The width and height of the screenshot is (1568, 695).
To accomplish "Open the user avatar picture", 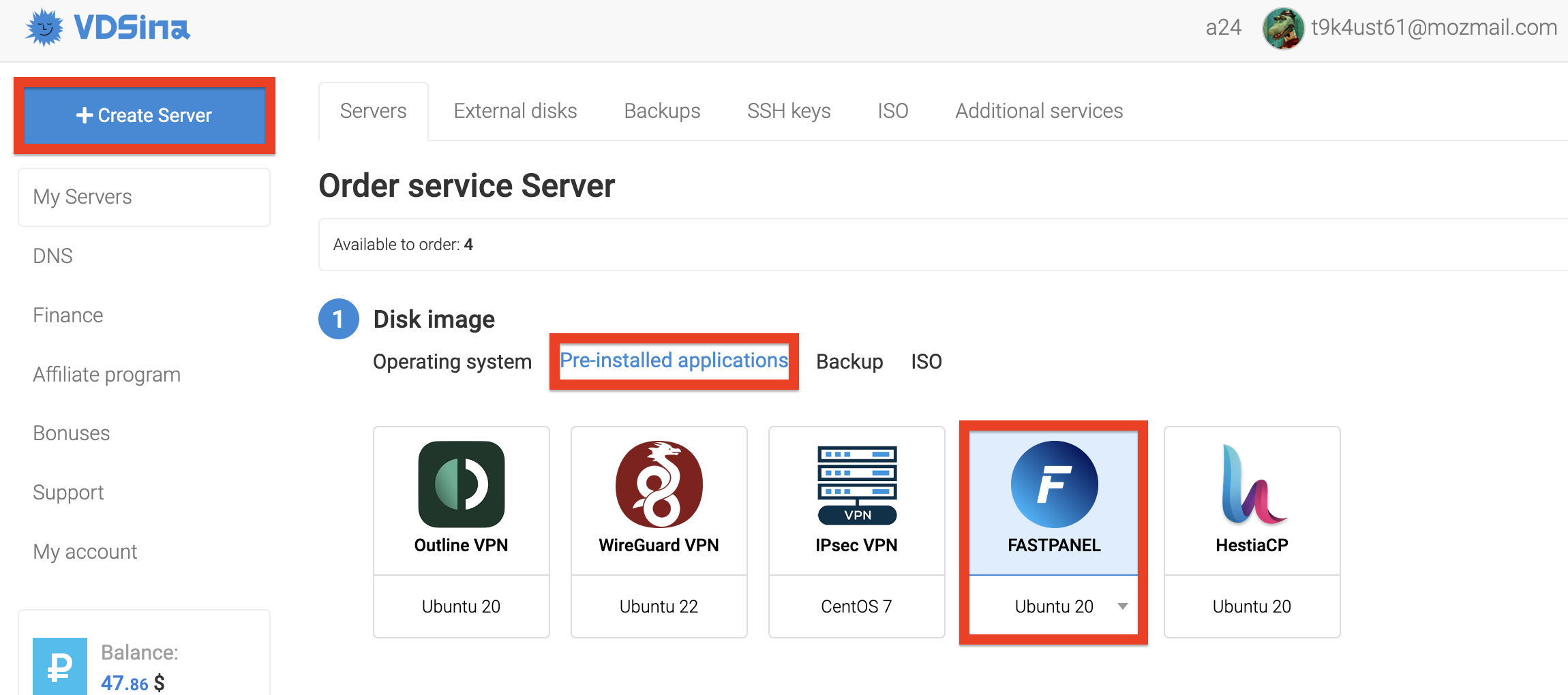I will click(x=1283, y=28).
